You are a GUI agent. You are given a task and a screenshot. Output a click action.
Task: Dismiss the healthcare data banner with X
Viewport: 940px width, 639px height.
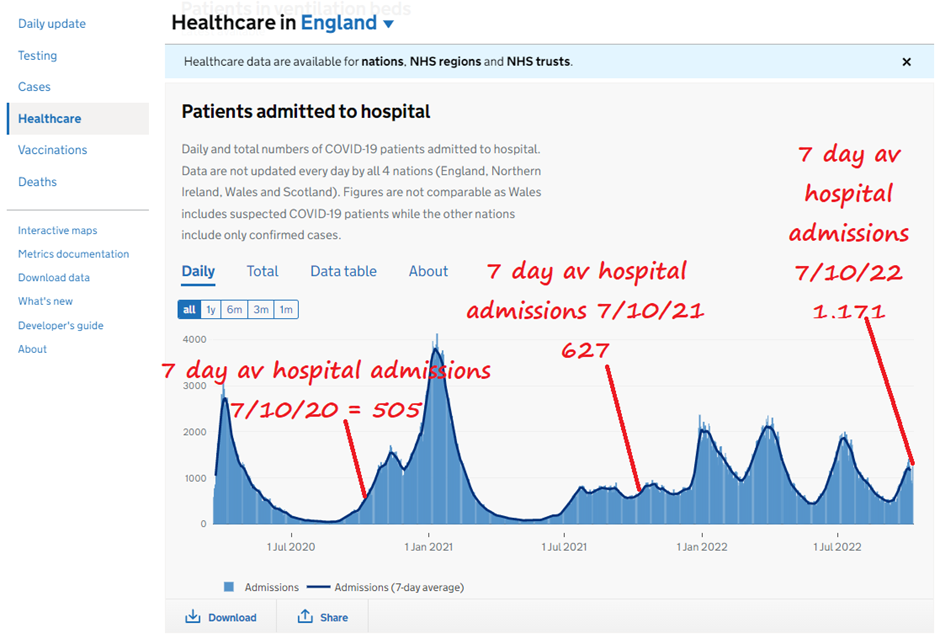(906, 62)
